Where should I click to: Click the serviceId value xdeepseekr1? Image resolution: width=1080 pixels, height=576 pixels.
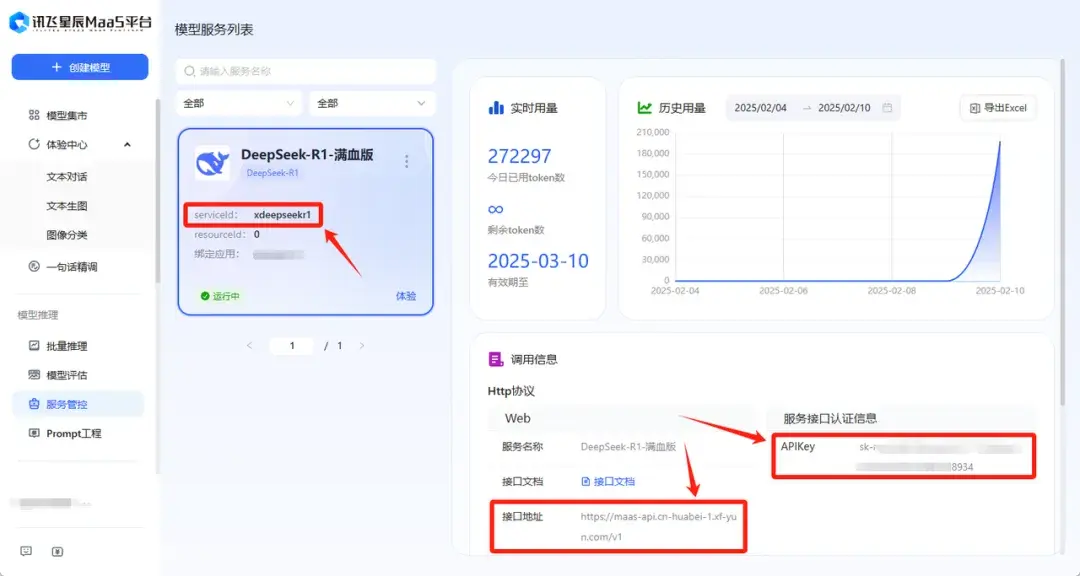pos(282,215)
